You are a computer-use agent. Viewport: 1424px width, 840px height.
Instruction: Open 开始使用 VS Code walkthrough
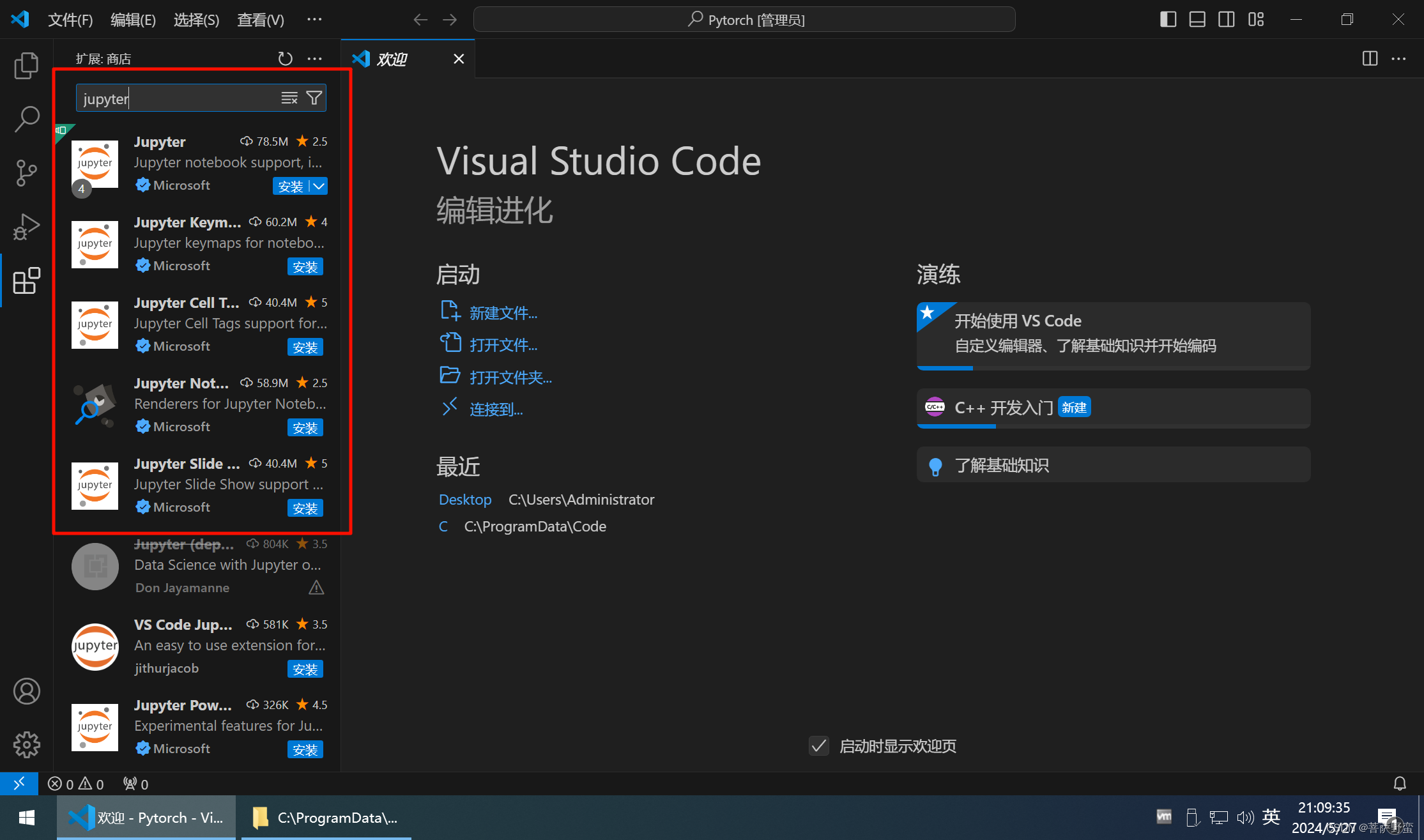(1114, 336)
